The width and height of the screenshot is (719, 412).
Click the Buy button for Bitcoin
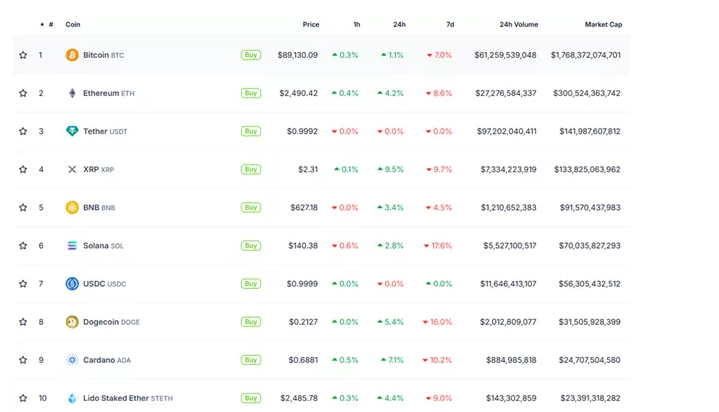coord(251,55)
